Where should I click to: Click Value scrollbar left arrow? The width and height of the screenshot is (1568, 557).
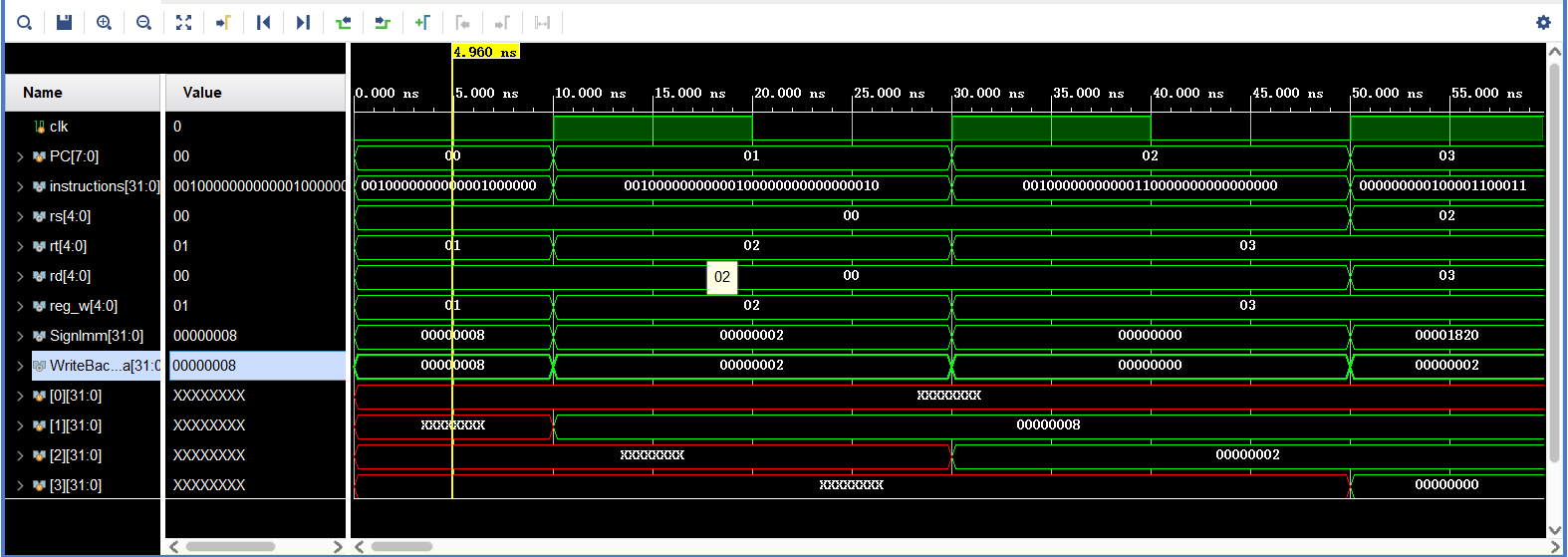[x=174, y=546]
